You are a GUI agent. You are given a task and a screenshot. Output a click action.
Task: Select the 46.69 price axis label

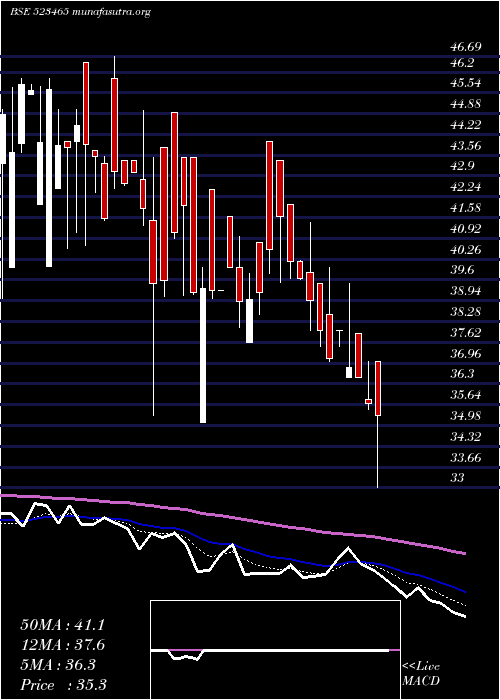(464, 46)
